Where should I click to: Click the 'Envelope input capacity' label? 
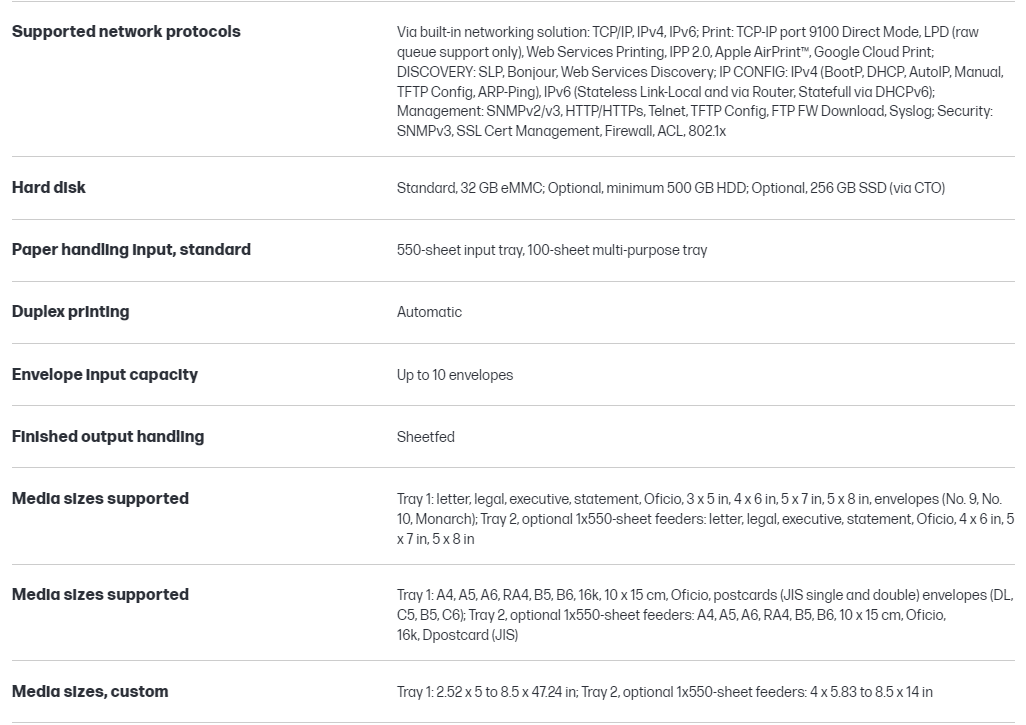tap(105, 375)
